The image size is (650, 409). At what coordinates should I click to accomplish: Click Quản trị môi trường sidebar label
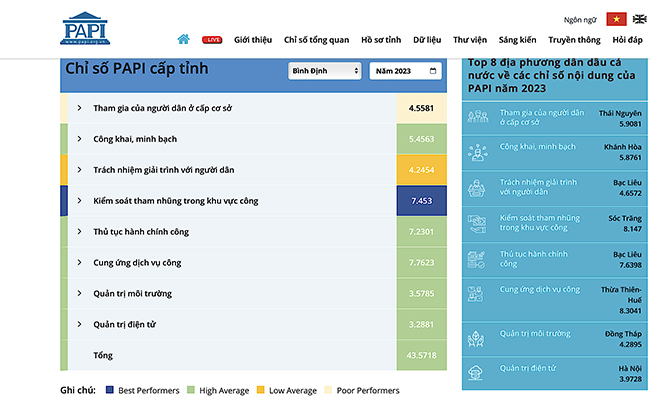pos(535,333)
